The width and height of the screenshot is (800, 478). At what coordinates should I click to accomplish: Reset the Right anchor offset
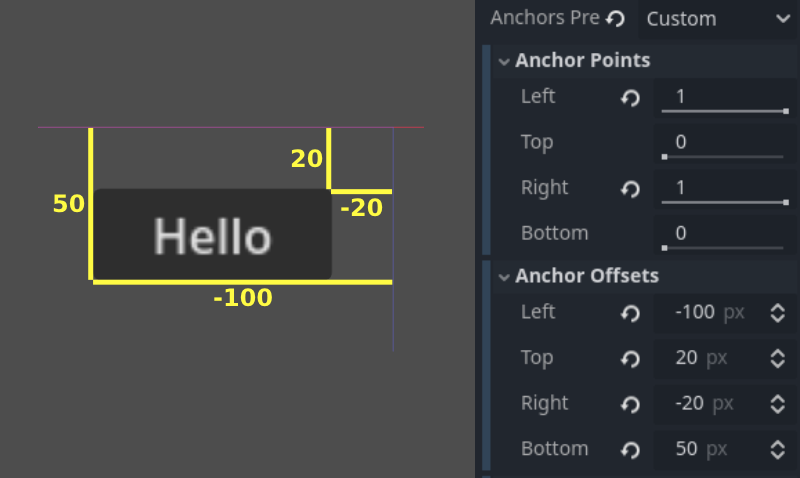(630, 404)
